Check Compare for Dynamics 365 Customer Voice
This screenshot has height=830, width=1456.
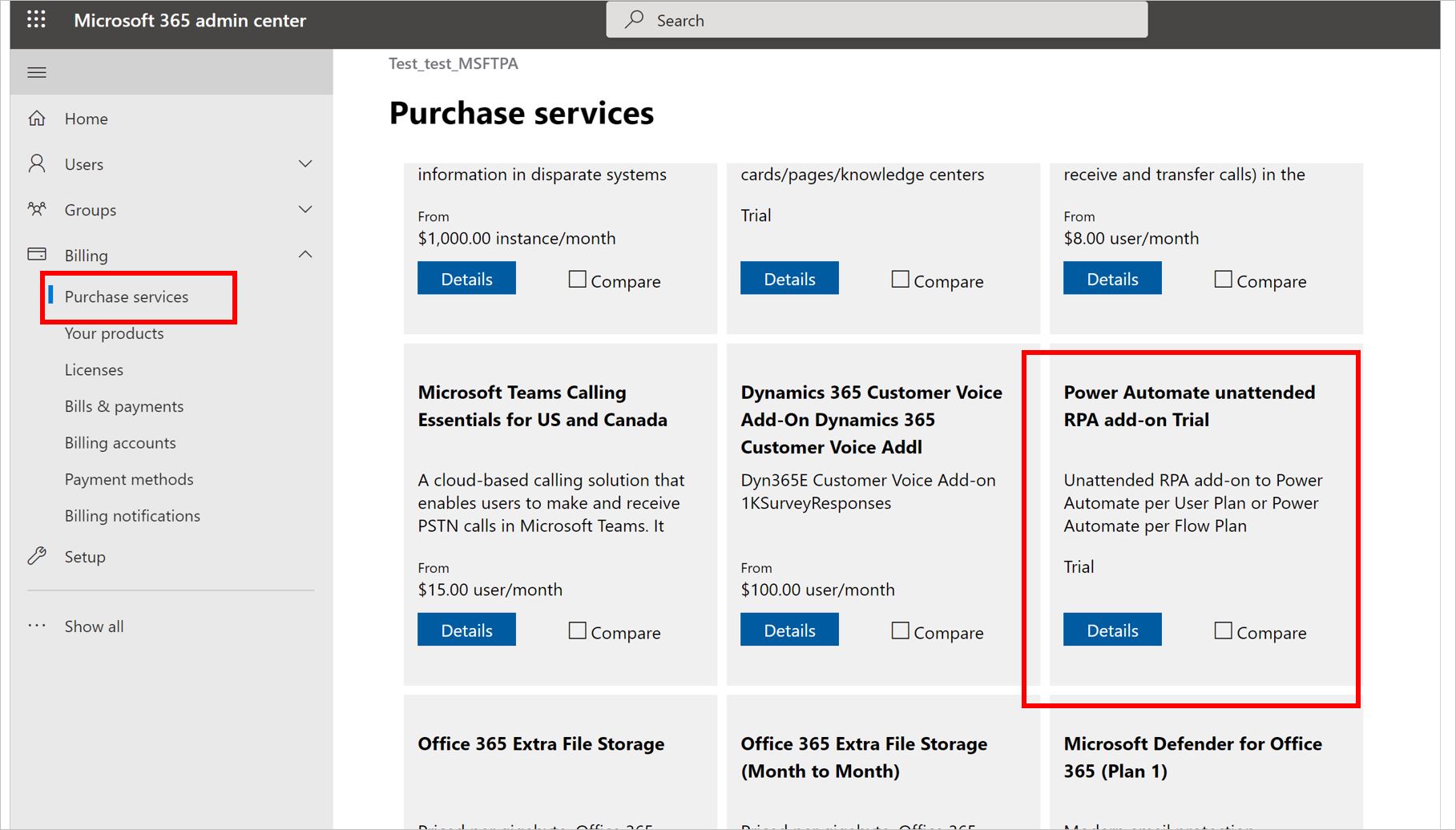[900, 631]
